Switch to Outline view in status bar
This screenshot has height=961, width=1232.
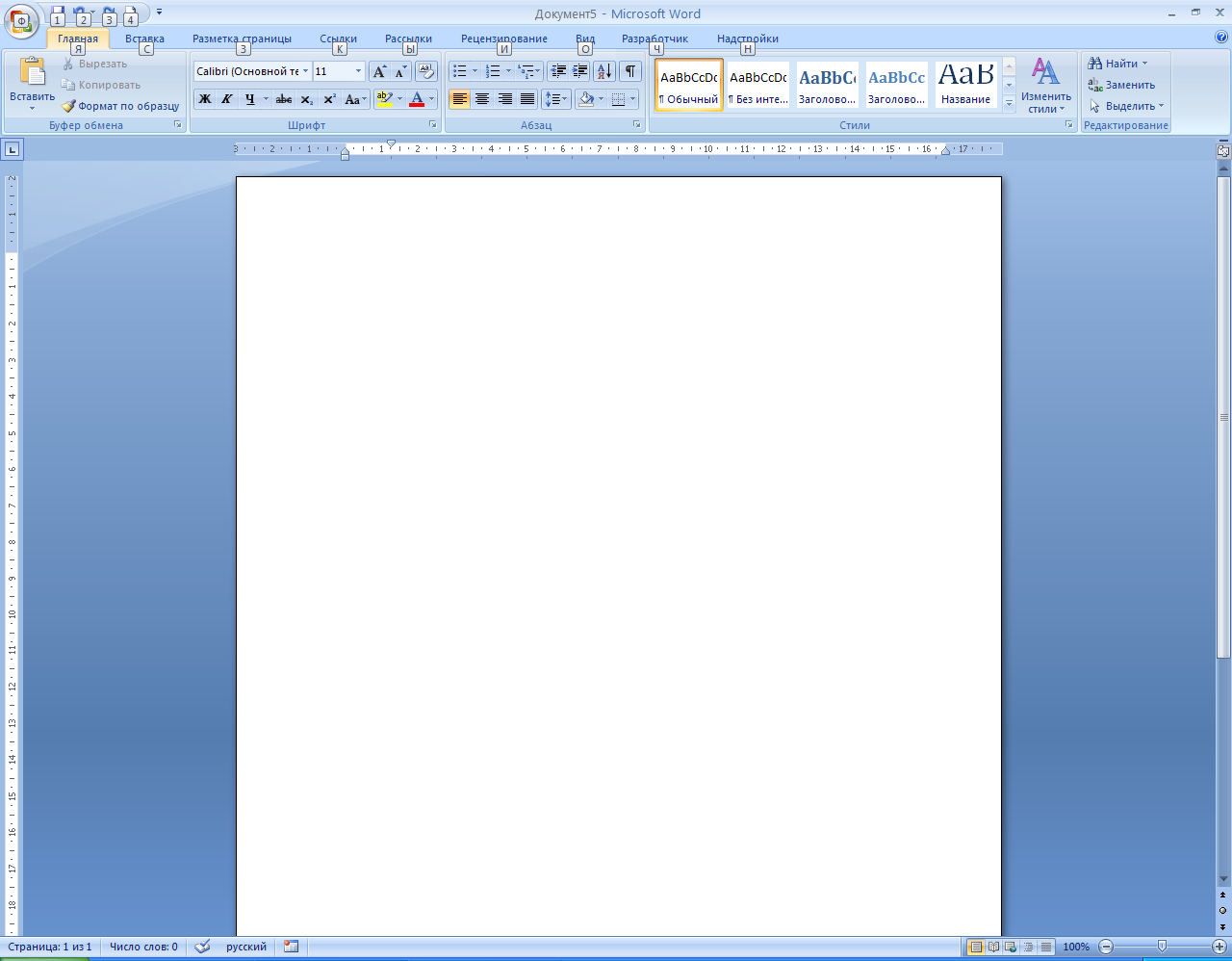[1028, 947]
